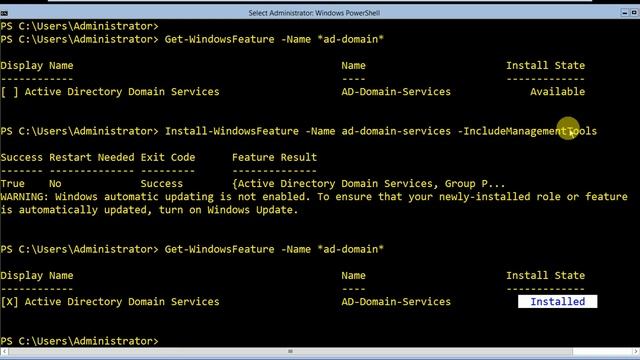Viewport: 640px width, 360px height.
Task: Click the horizontal scrollbar thumb
Action: [291, 351]
